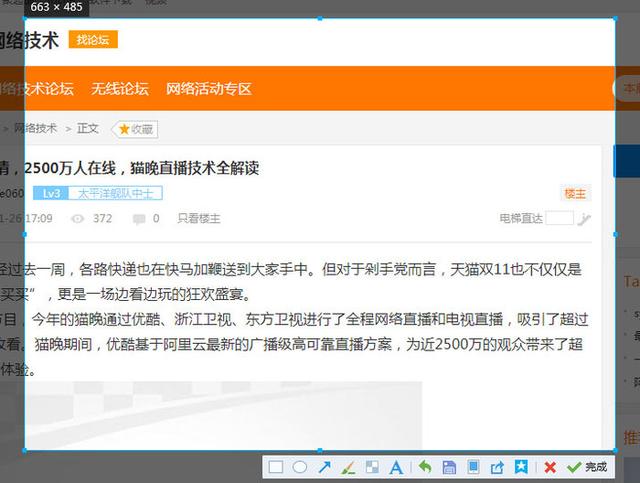Add the screenshot to favorites
The width and height of the screenshot is (640, 483).
point(521,467)
